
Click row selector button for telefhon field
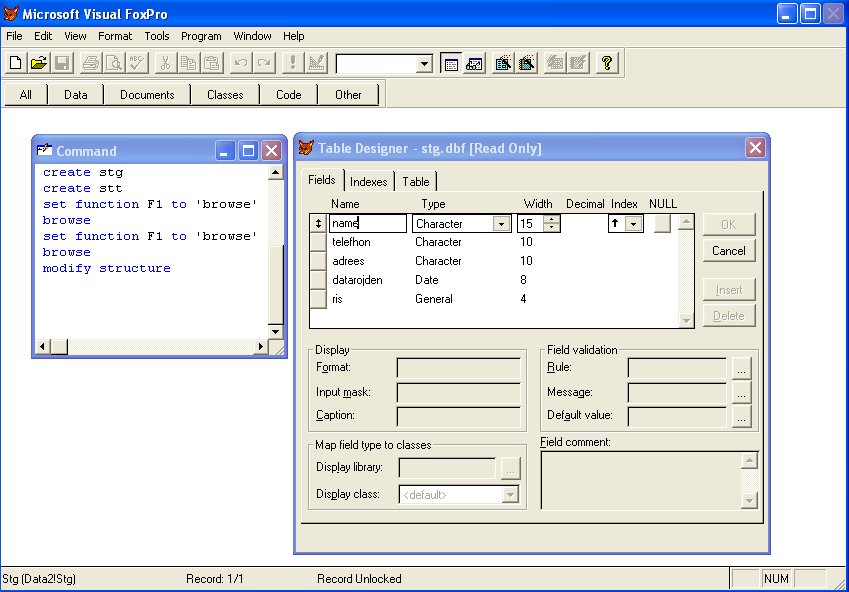[318, 242]
